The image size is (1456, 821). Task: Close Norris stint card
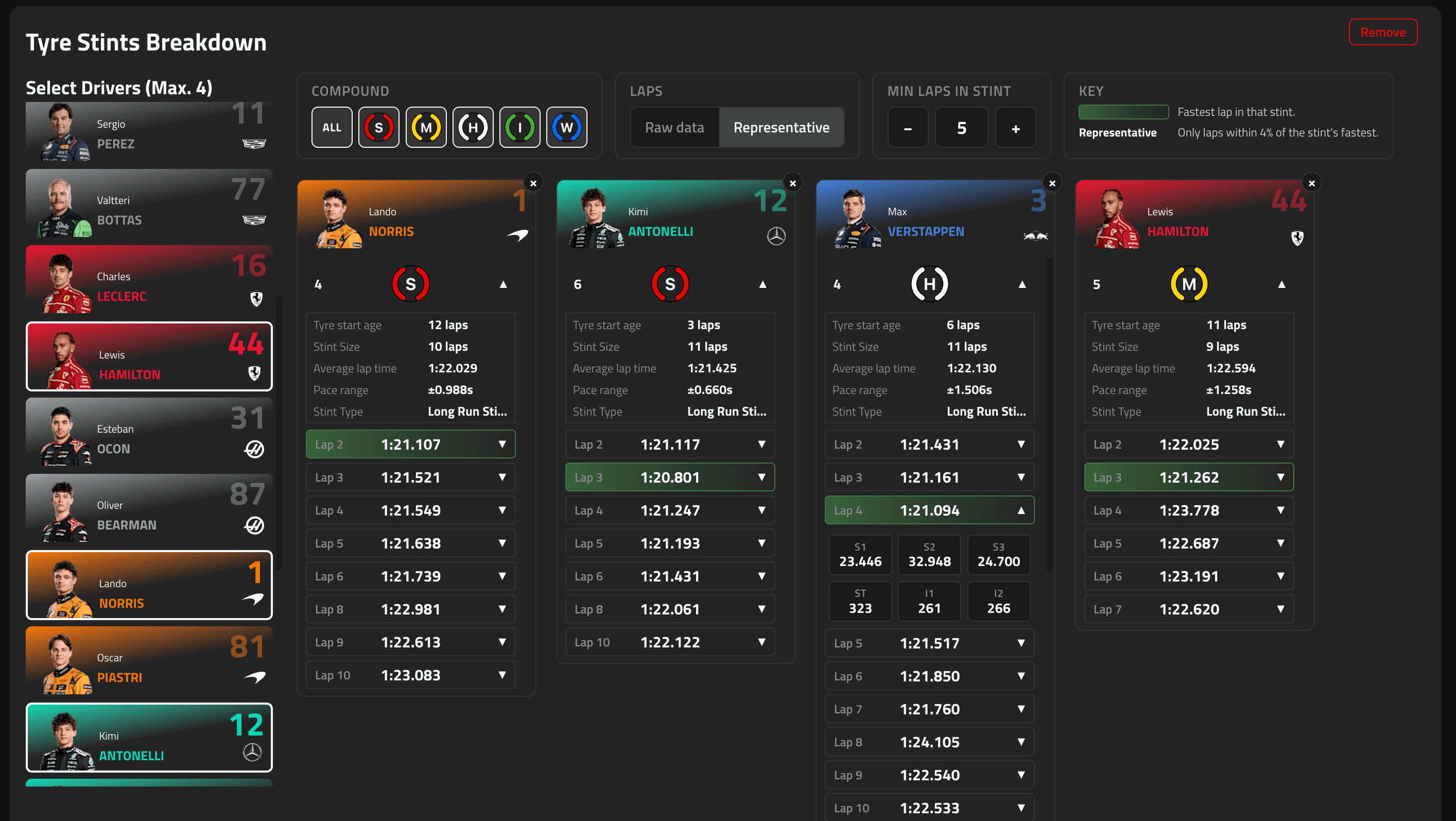pos(533,183)
